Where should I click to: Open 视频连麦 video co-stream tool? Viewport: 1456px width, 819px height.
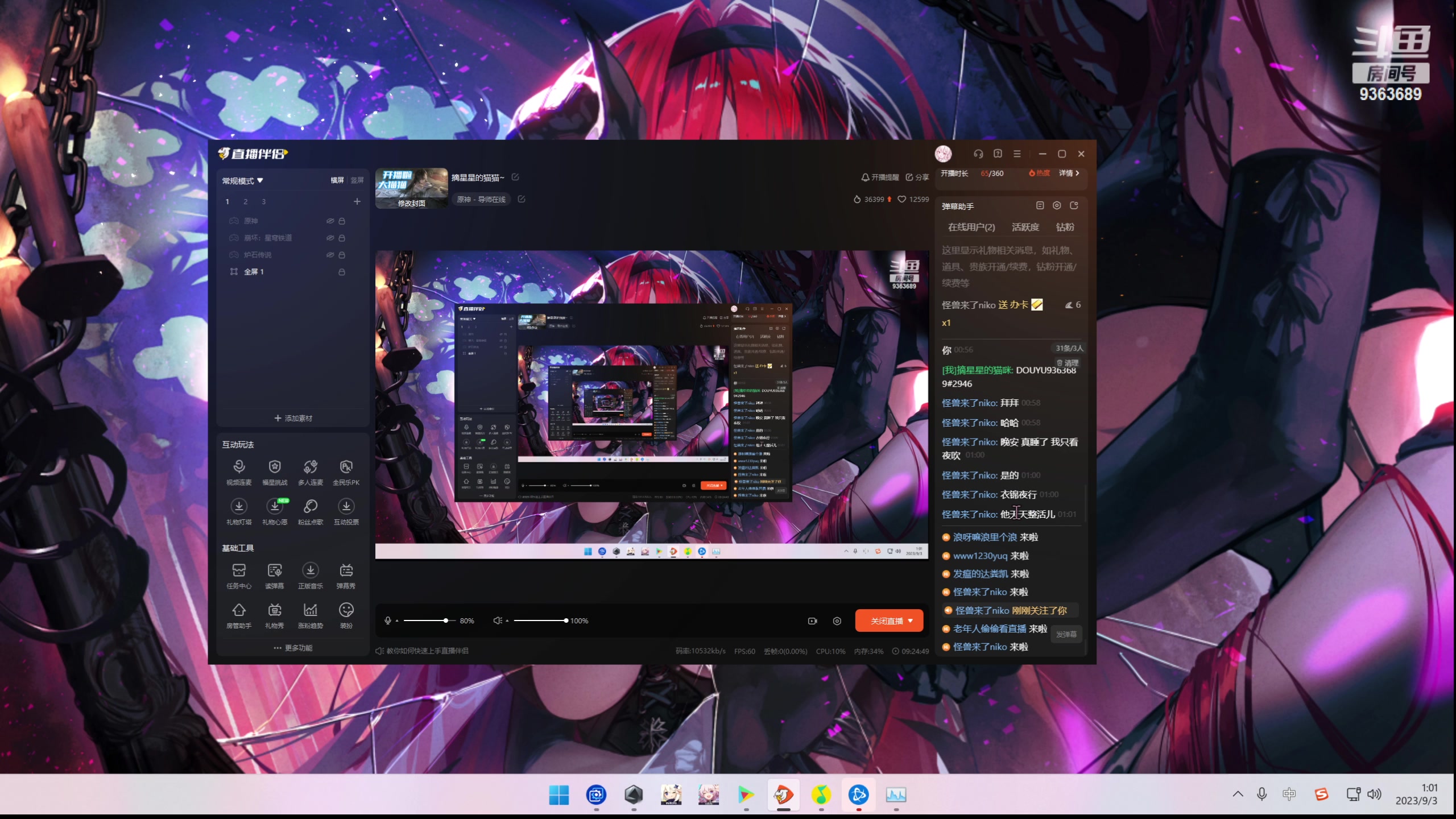[239, 472]
